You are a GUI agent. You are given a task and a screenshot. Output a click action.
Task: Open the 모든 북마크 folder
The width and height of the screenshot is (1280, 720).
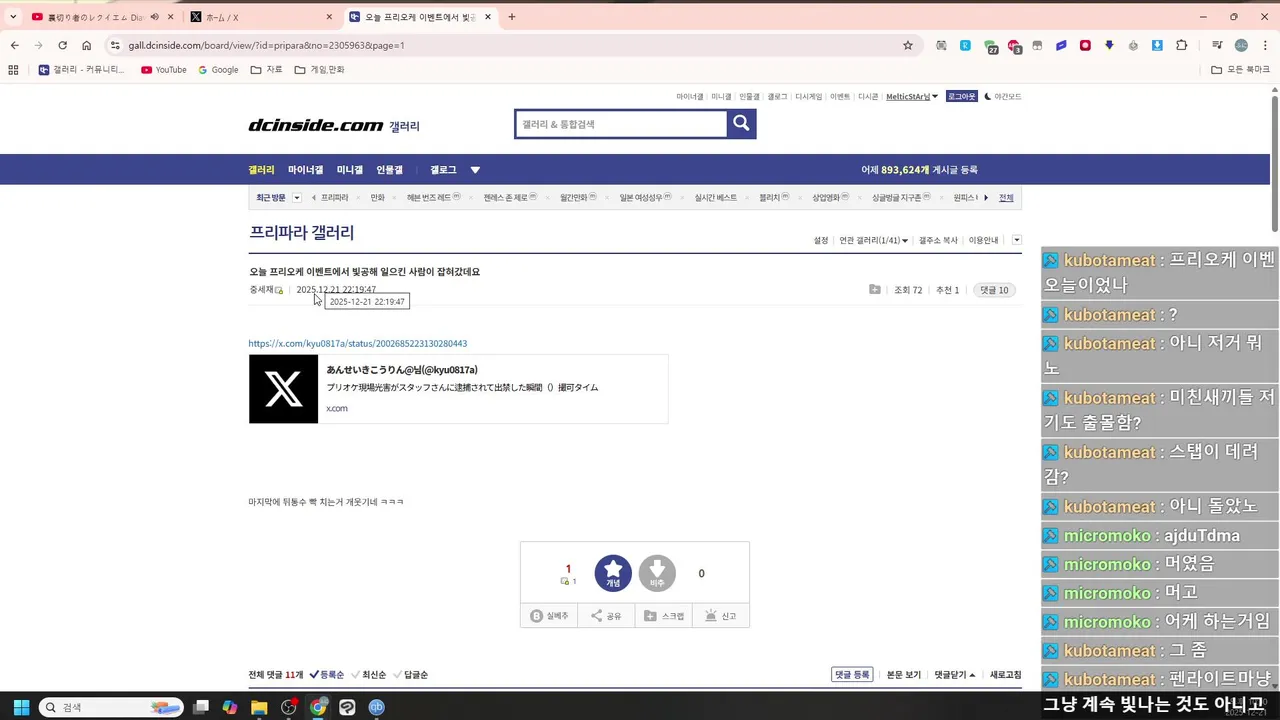pos(1240,70)
